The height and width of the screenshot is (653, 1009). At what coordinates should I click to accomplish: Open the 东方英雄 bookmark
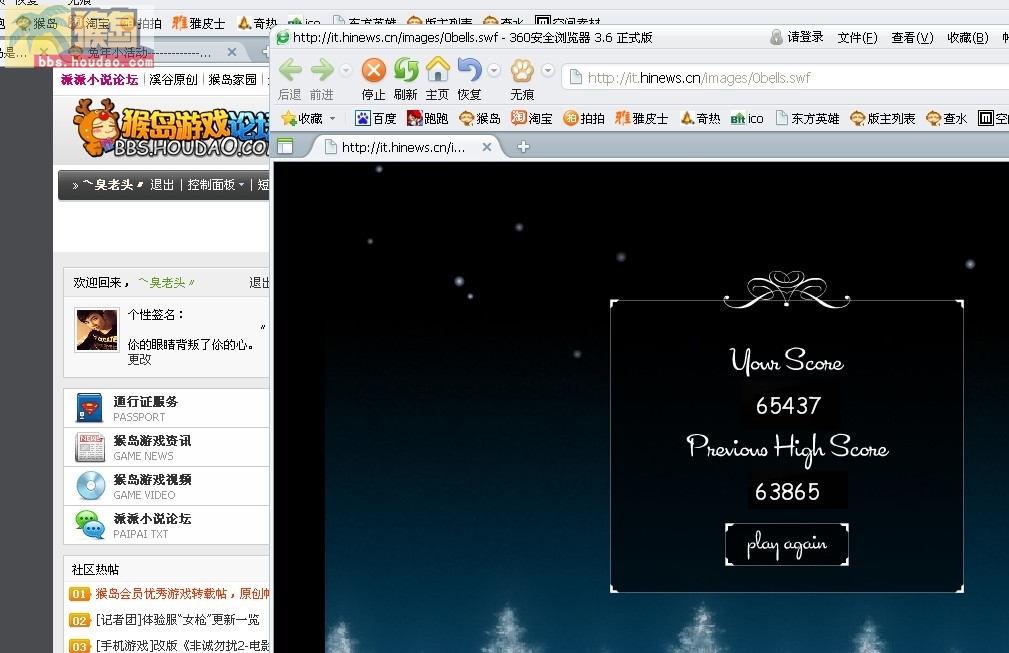pyautogui.click(x=808, y=118)
